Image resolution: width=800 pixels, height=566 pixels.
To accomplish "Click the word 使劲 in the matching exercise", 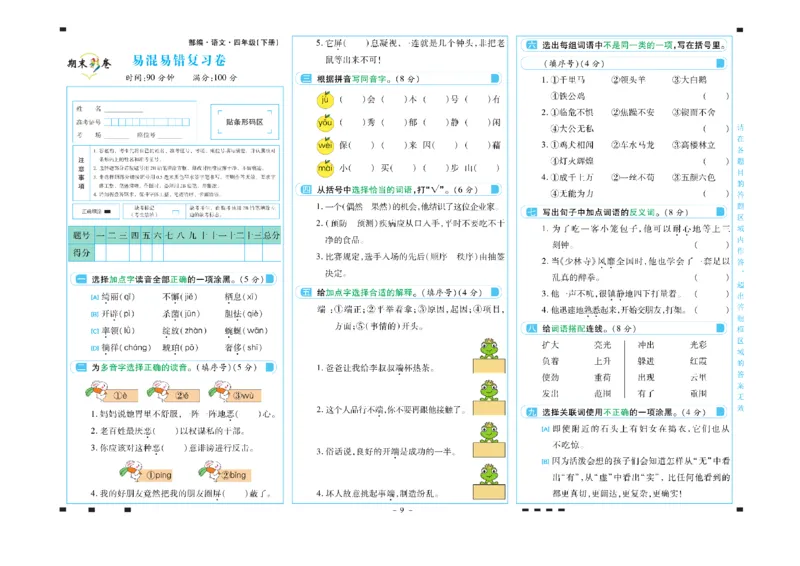I will 550,377.
